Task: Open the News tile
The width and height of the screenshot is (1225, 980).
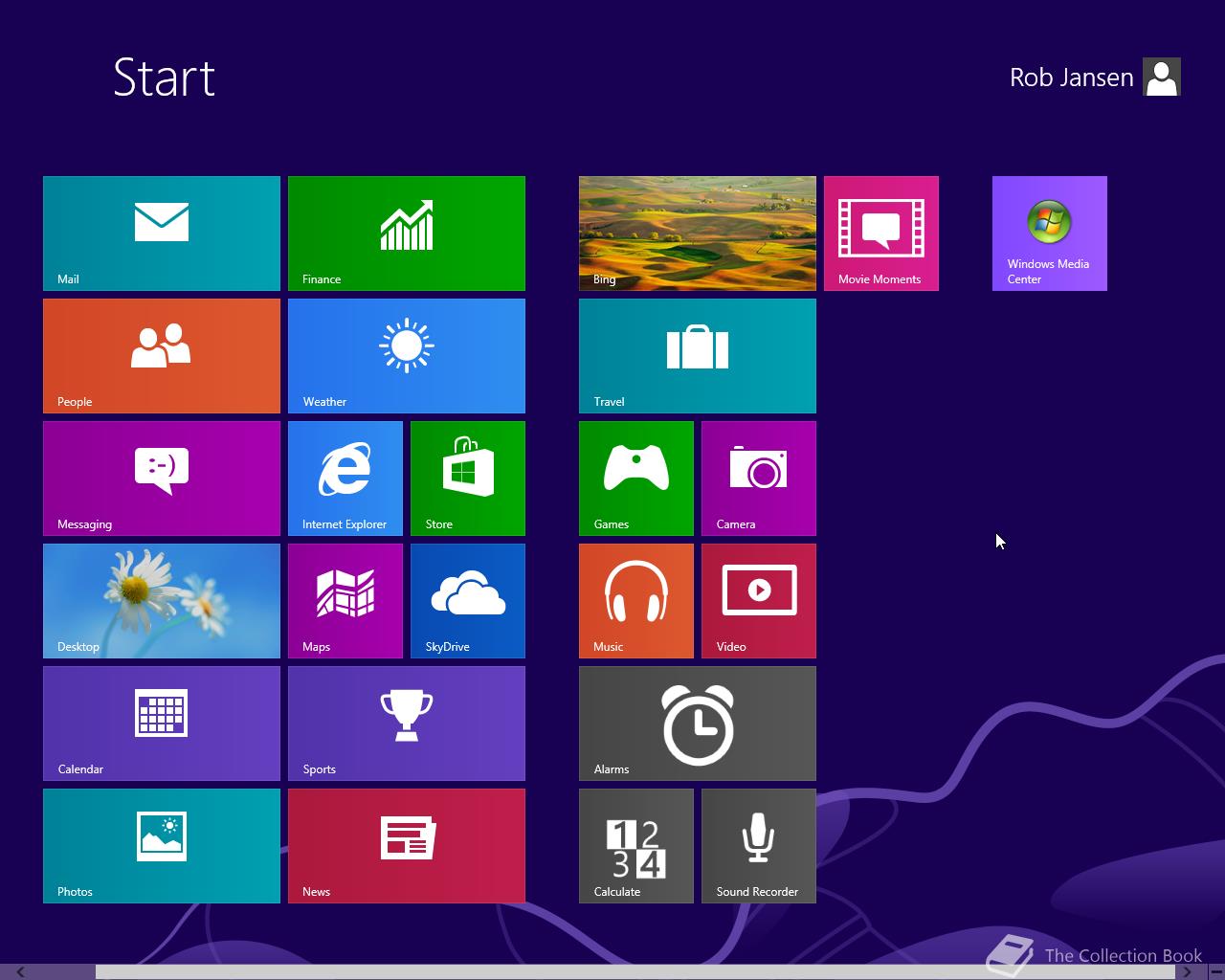Action: tap(407, 846)
